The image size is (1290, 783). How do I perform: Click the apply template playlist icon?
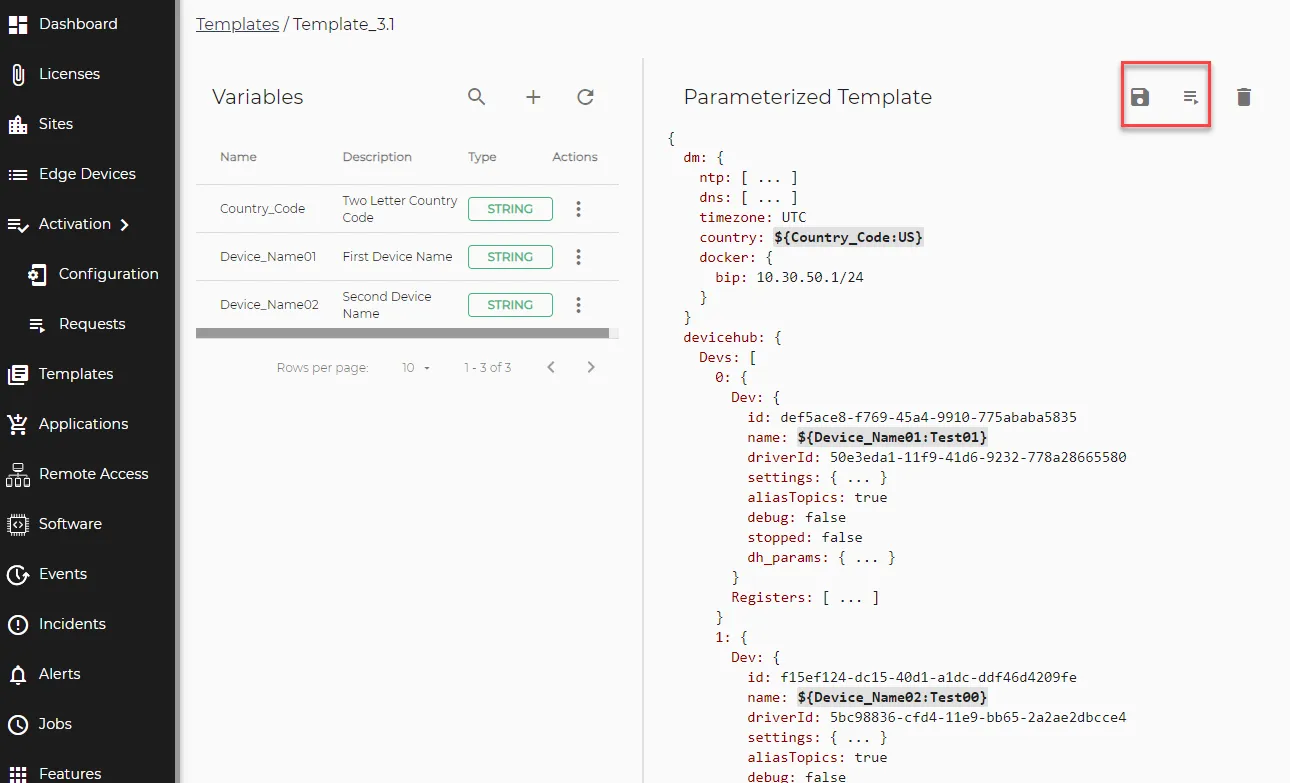(1191, 97)
